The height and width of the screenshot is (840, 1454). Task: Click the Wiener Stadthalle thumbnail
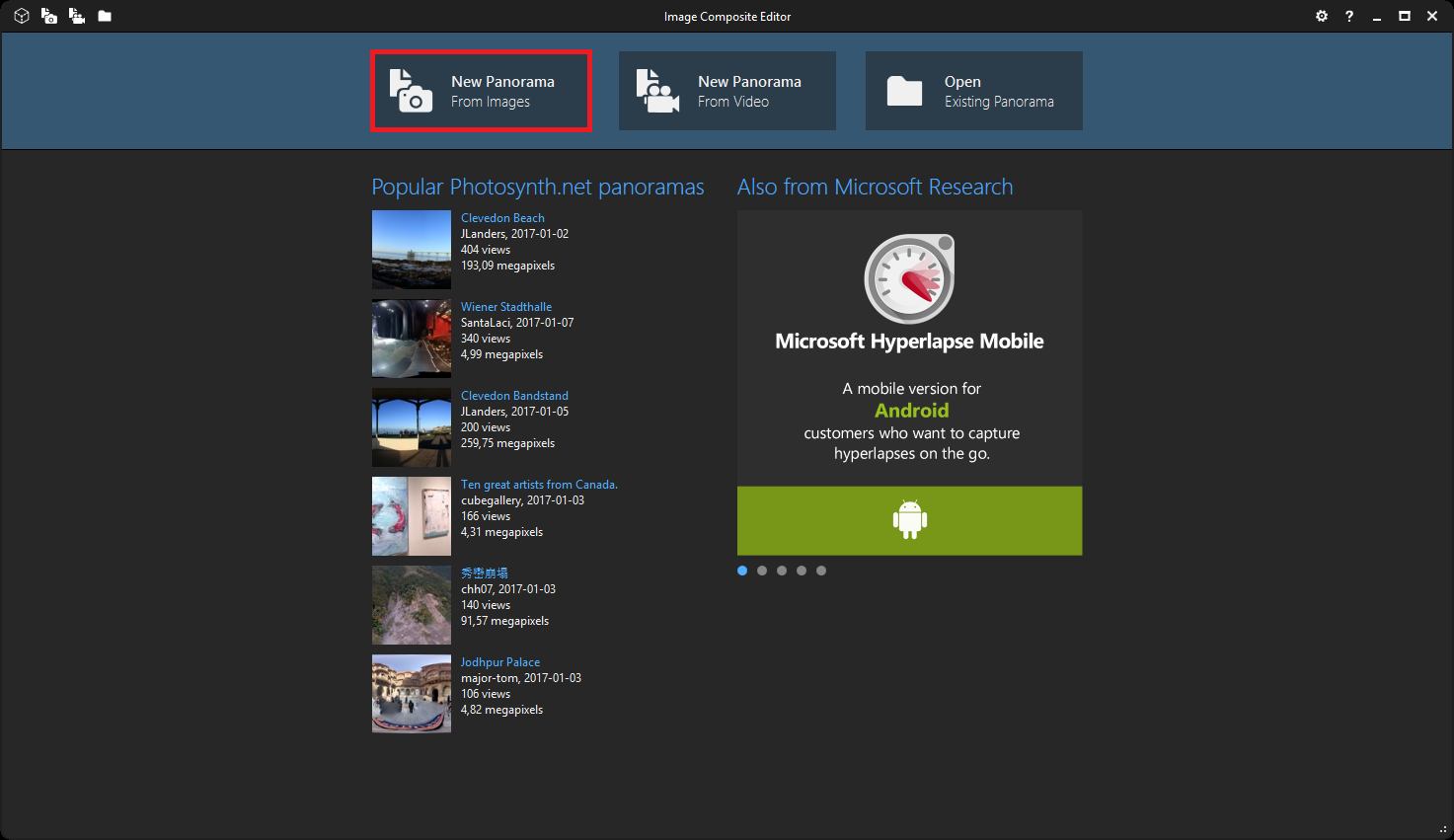coord(412,339)
